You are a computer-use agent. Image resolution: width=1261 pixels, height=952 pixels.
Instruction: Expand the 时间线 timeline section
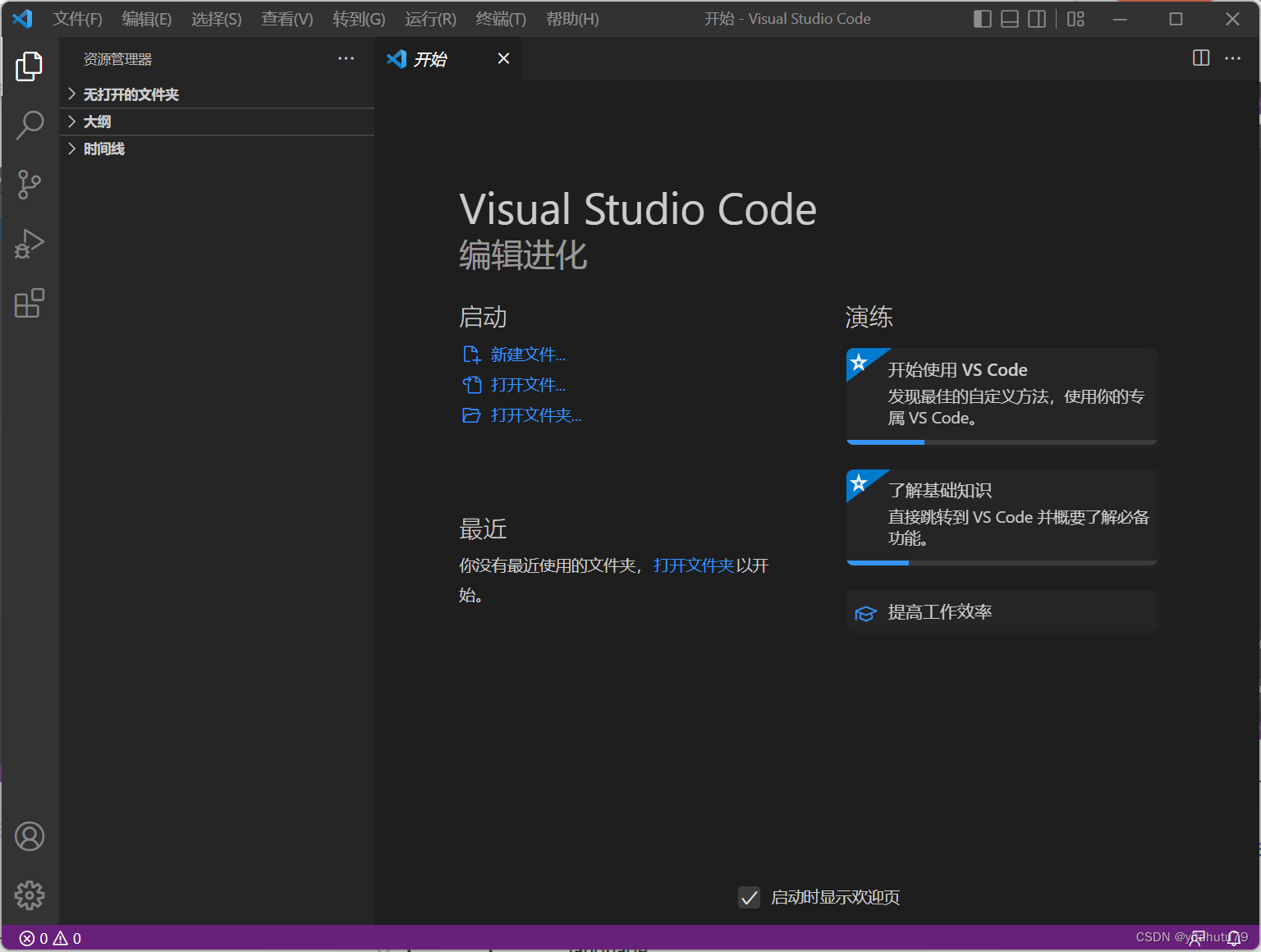[103, 149]
